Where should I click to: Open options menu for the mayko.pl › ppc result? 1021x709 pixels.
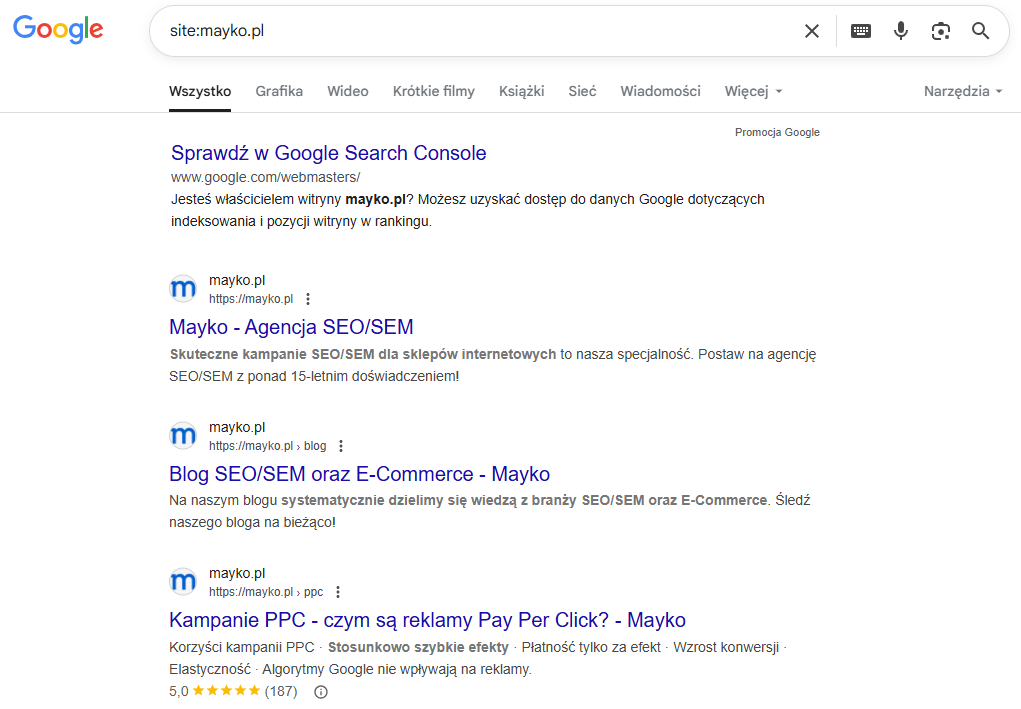(337, 592)
